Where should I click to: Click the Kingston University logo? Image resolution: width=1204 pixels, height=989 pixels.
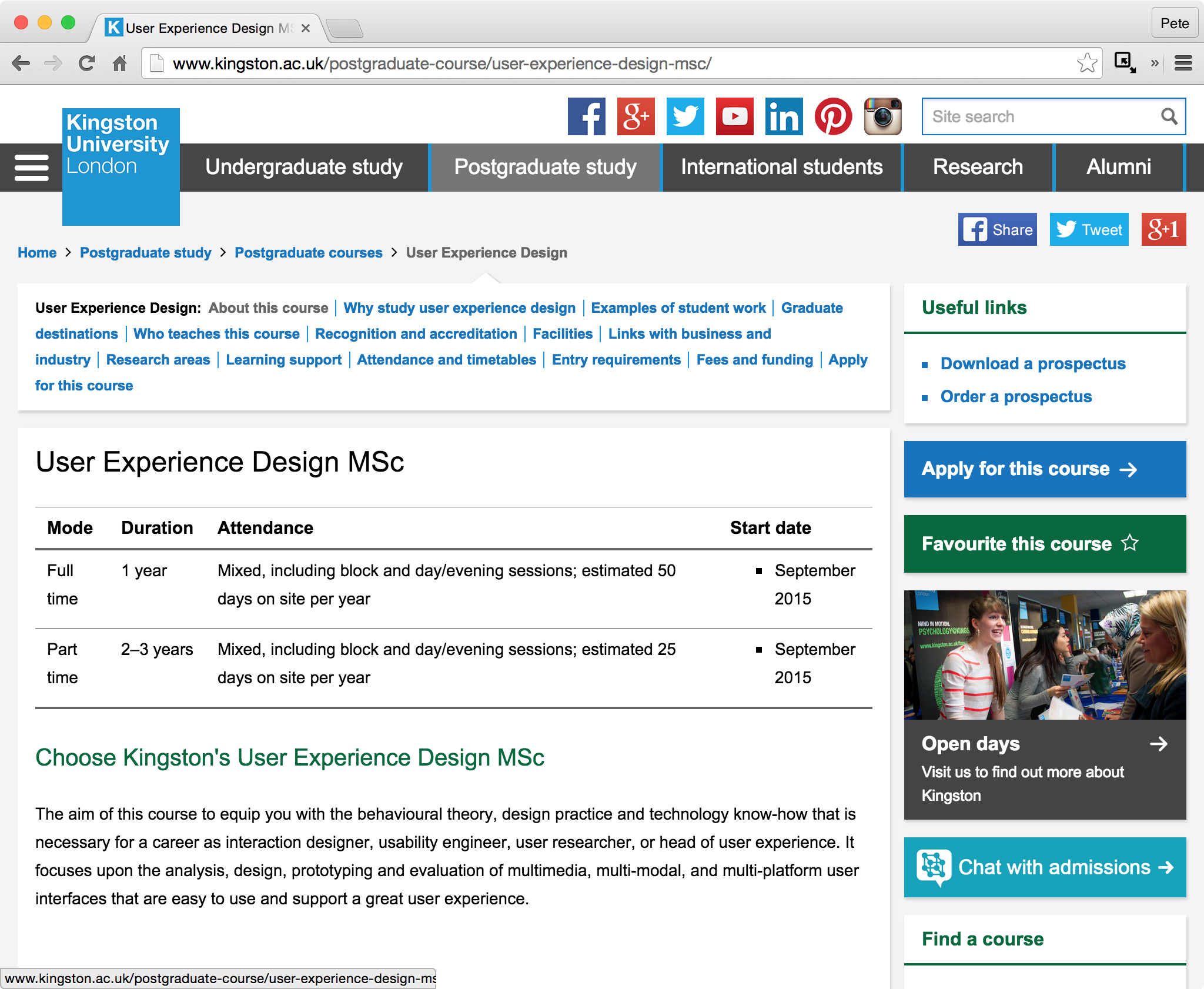tap(120, 166)
